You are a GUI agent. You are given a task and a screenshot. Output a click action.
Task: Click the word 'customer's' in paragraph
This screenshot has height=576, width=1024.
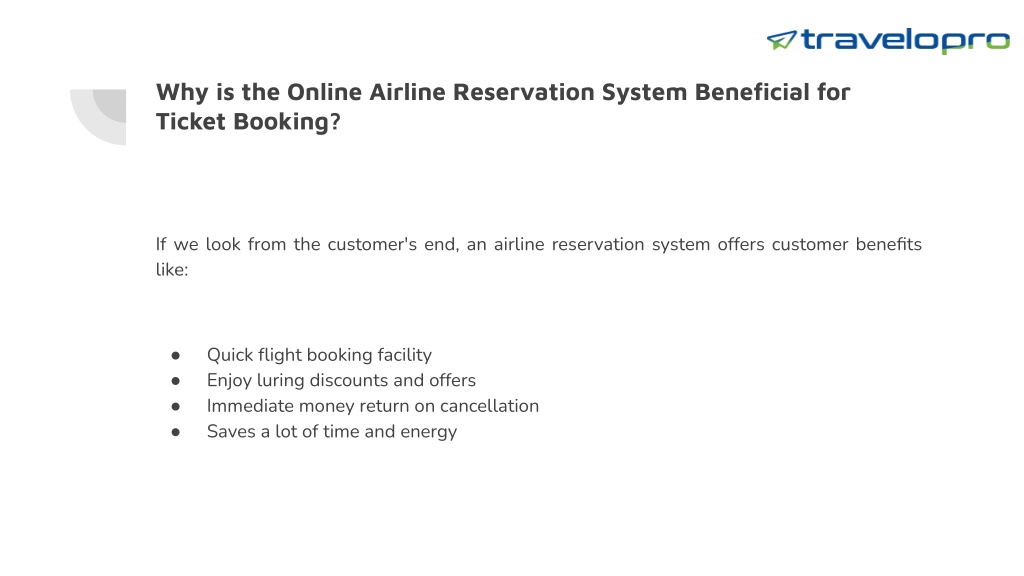pos(372,244)
